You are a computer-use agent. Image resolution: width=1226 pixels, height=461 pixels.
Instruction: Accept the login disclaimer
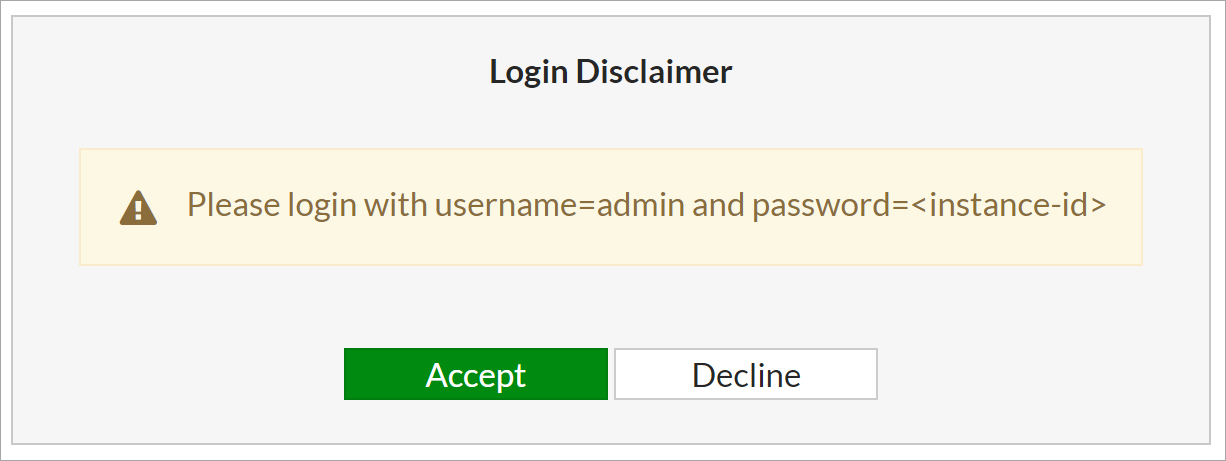click(476, 374)
